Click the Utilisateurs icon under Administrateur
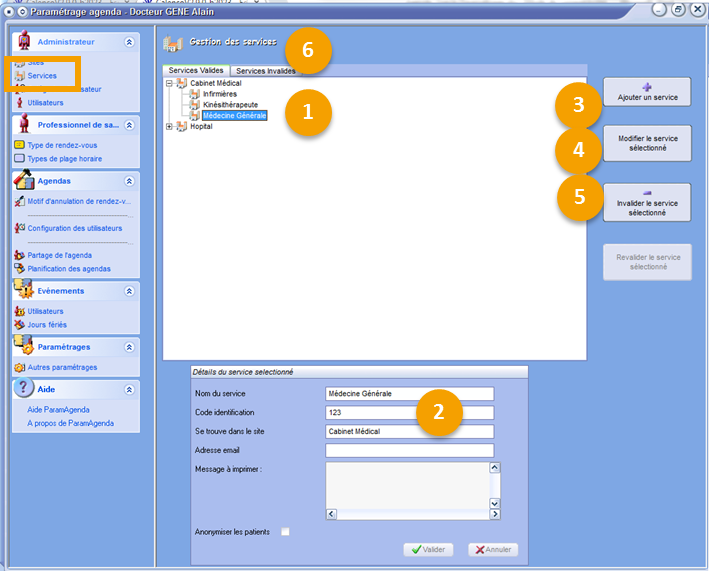This screenshot has width=709, height=571. [19, 102]
